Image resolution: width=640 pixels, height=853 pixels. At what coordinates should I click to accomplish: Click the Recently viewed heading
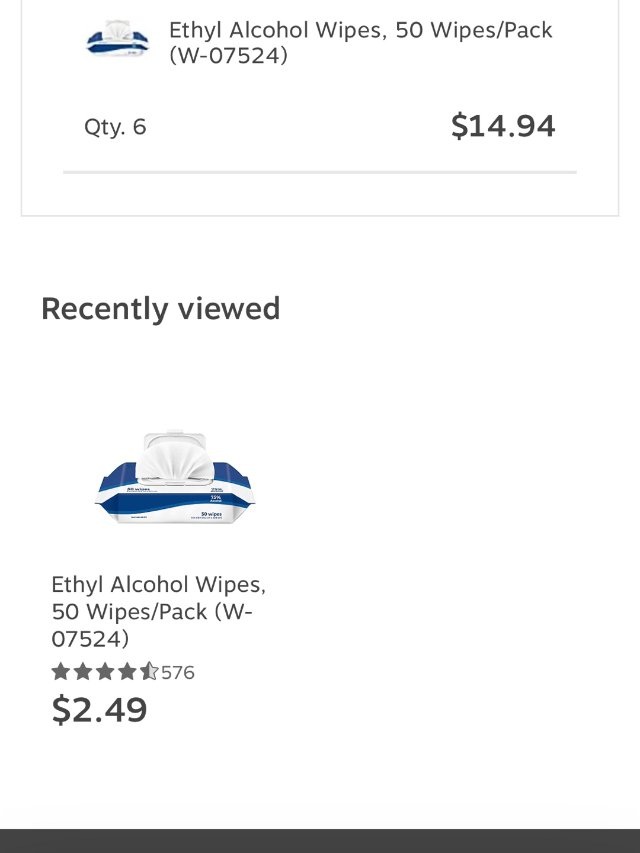160,309
